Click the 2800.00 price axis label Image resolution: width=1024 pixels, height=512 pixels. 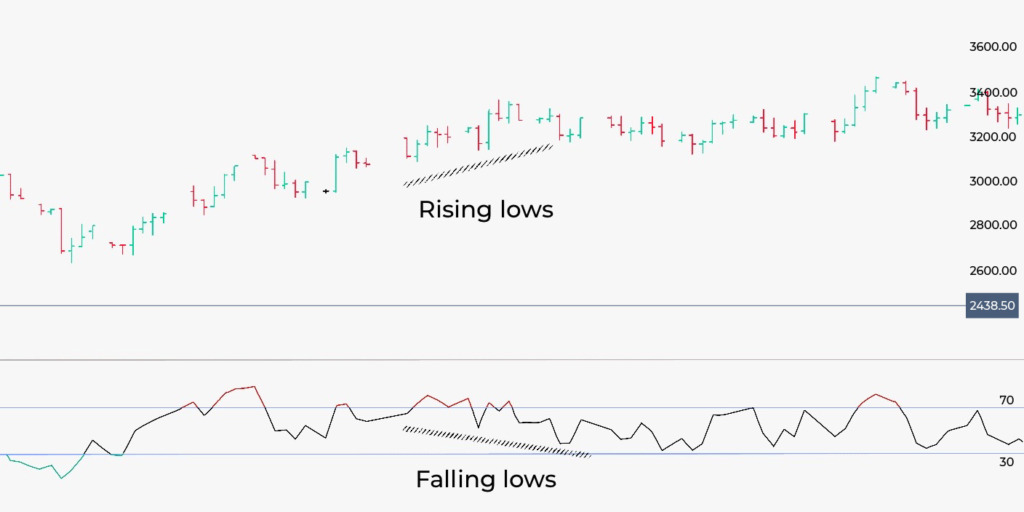993,226
